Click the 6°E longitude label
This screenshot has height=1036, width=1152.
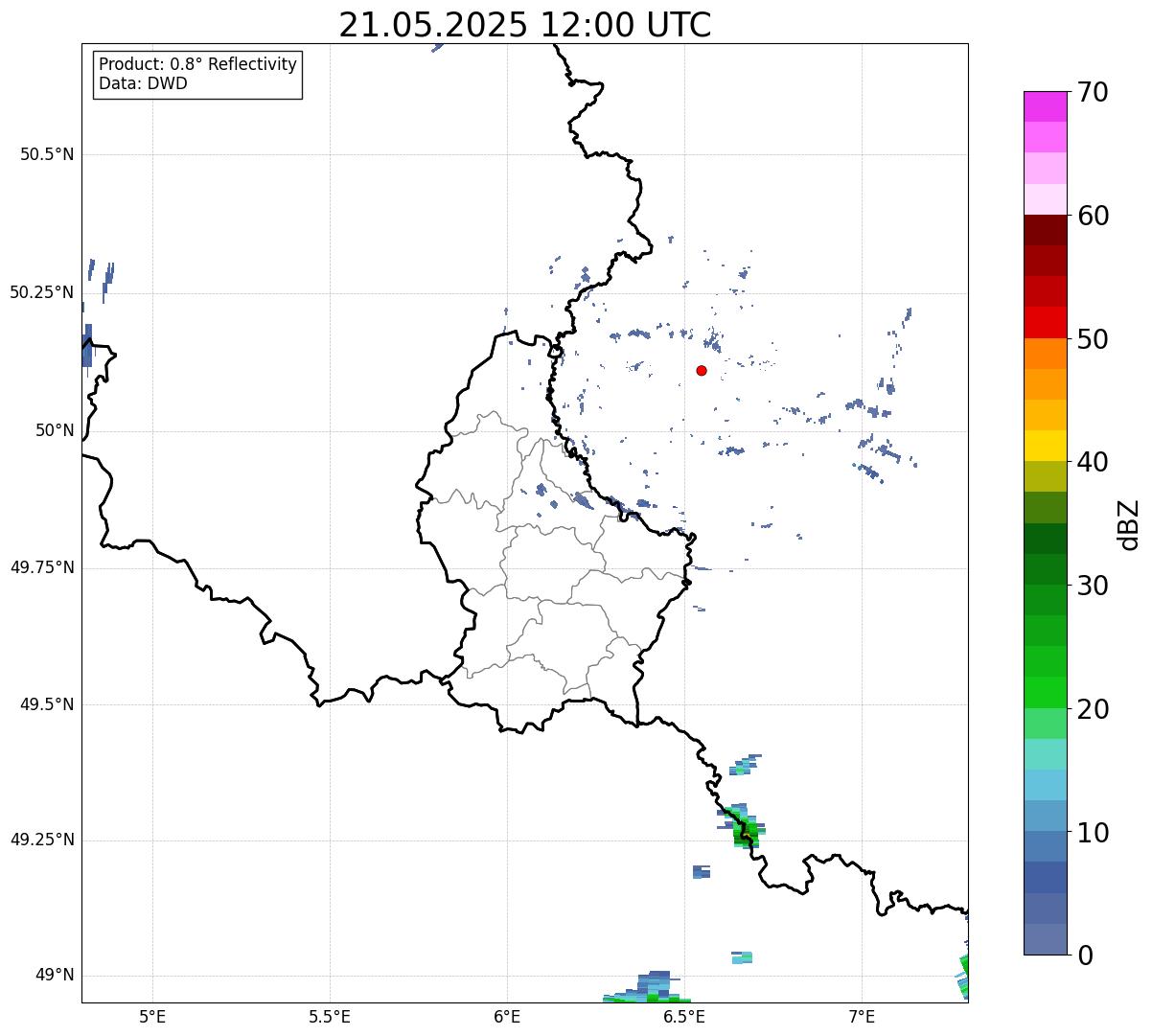[507, 1016]
